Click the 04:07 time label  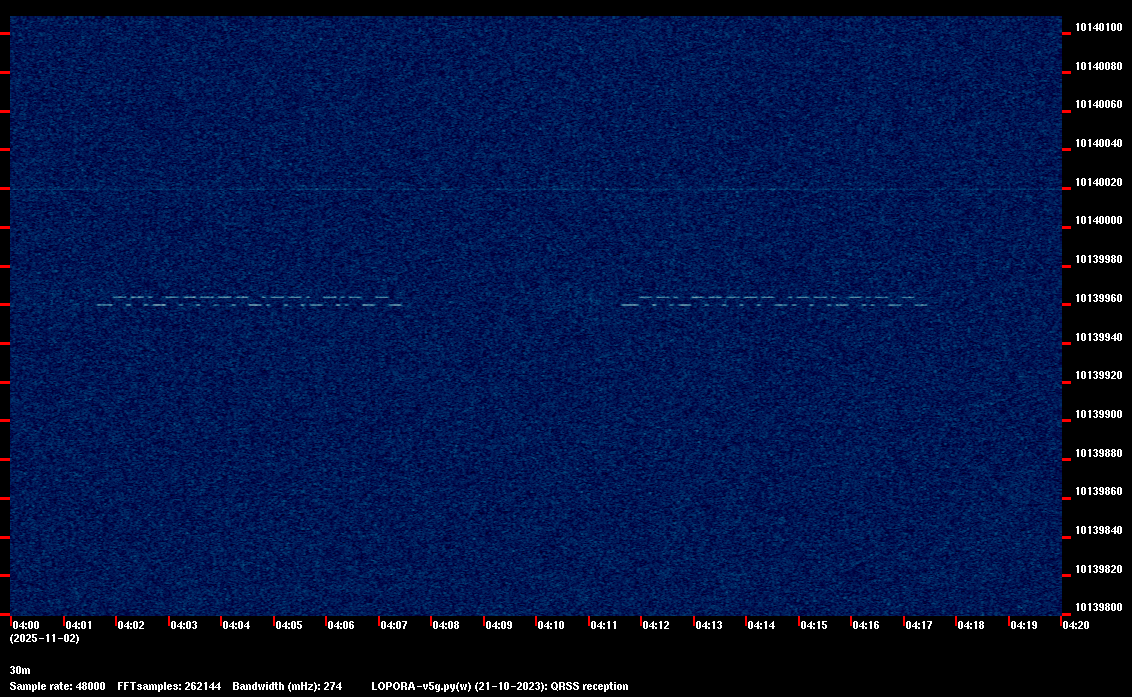(x=393, y=625)
